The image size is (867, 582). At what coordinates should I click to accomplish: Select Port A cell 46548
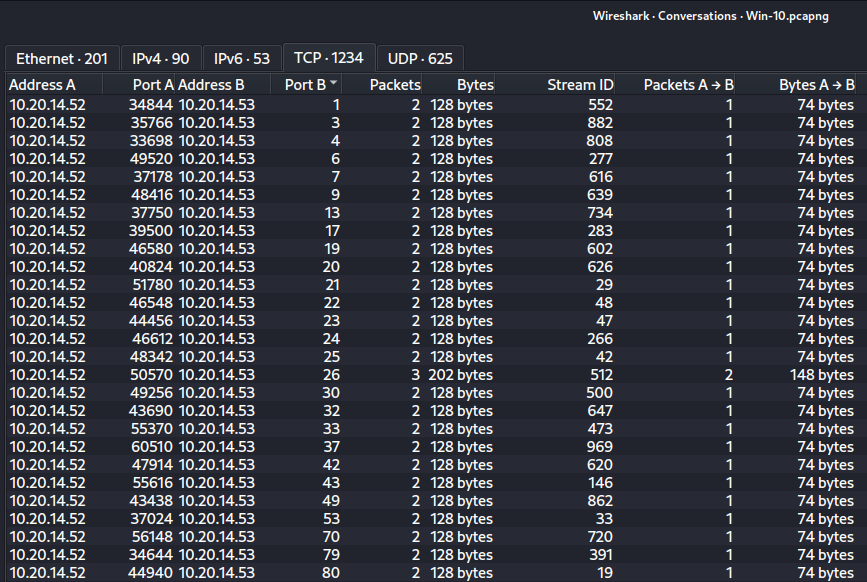click(151, 303)
